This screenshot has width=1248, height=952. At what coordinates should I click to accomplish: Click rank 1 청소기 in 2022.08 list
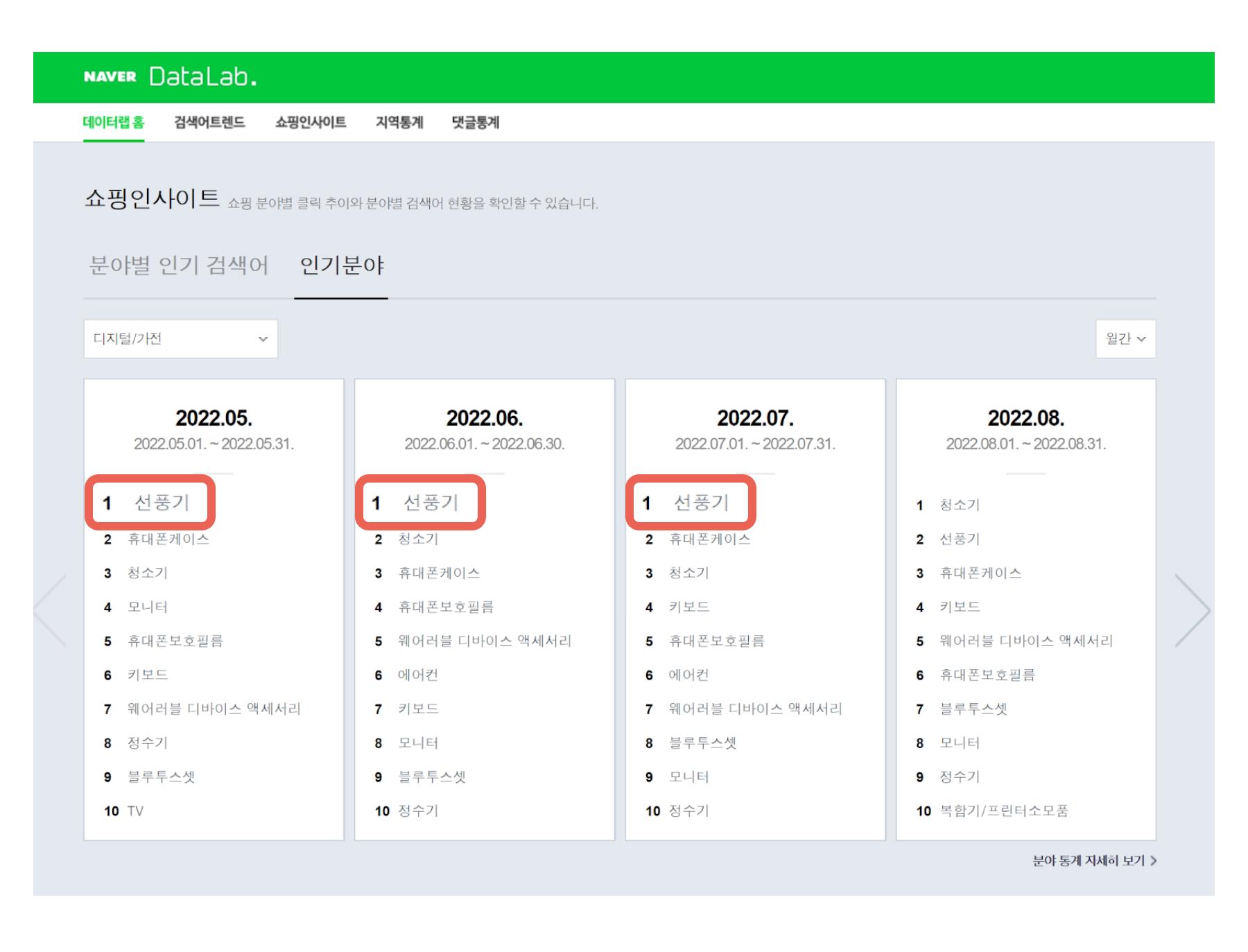(960, 505)
